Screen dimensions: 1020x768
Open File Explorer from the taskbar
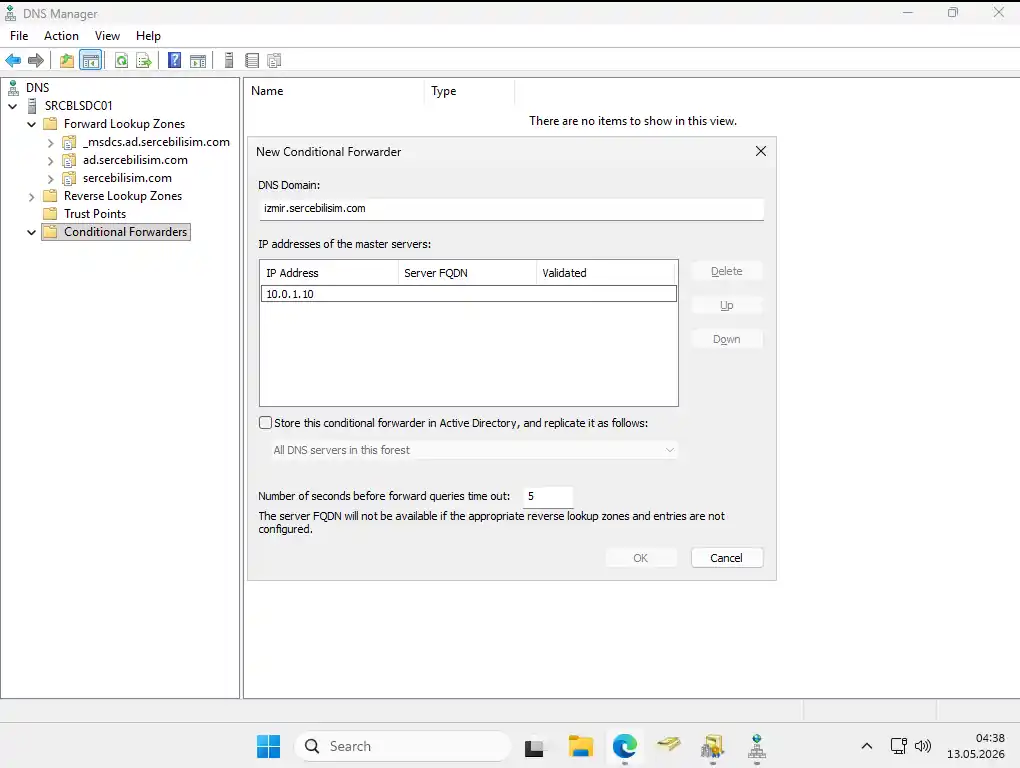(580, 746)
